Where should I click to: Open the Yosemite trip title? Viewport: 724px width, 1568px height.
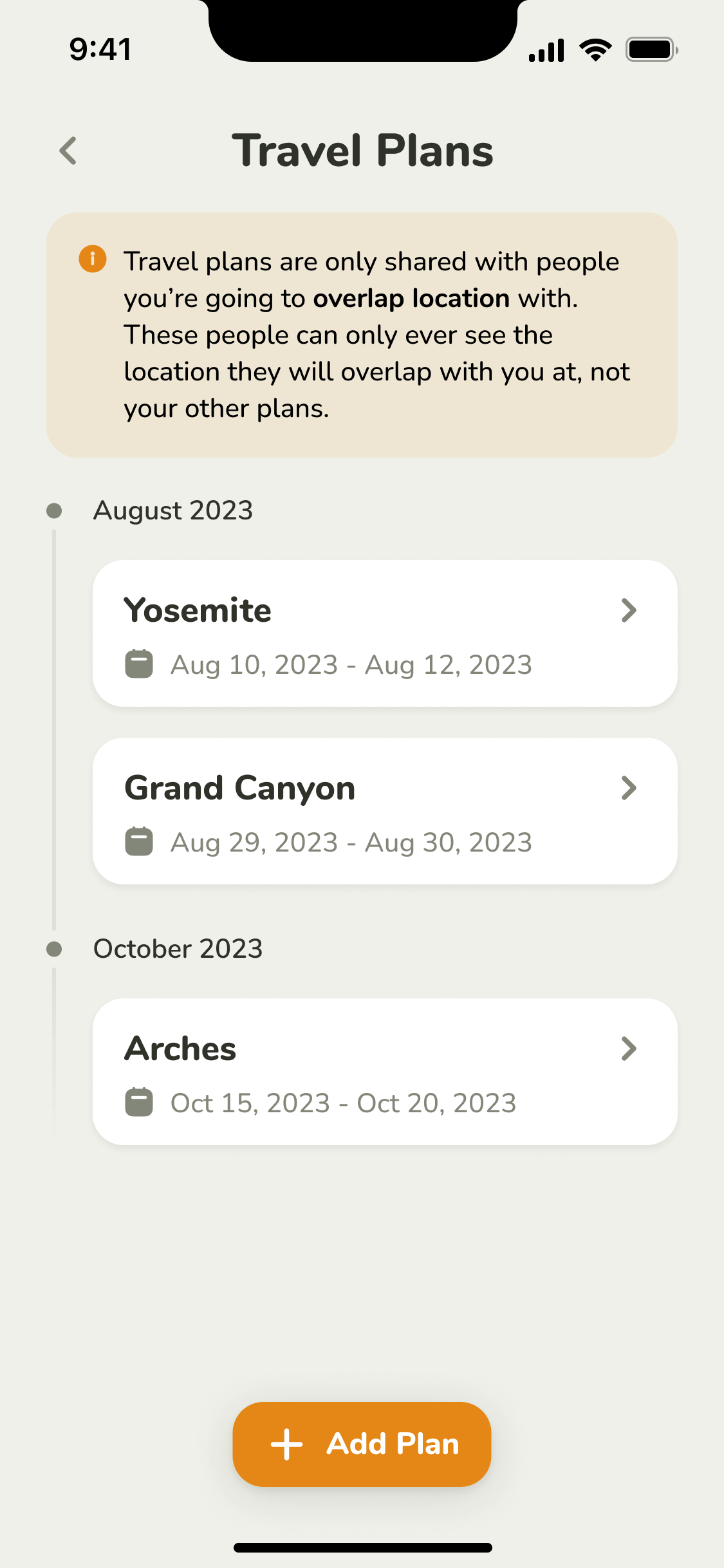(x=198, y=610)
